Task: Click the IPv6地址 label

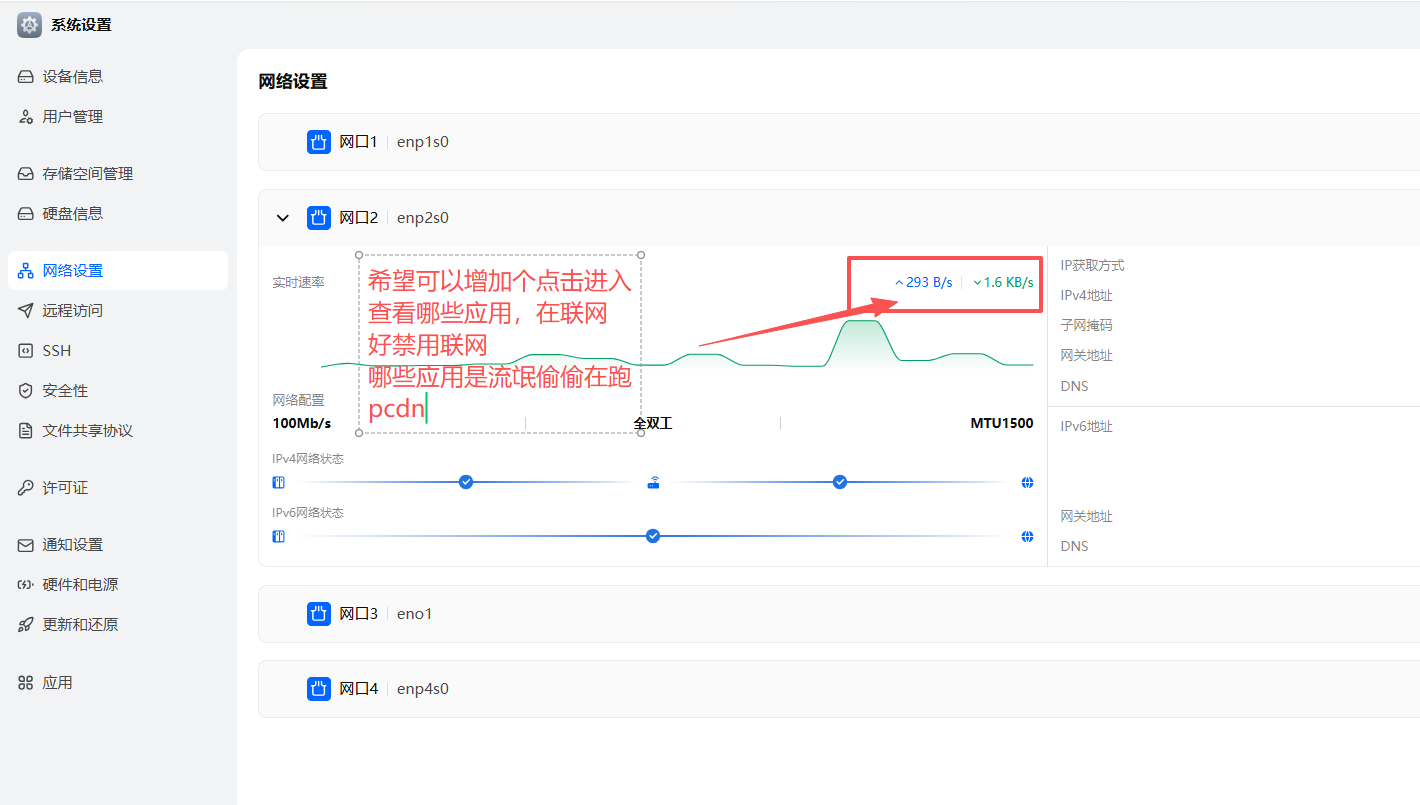Action: 1087,426
